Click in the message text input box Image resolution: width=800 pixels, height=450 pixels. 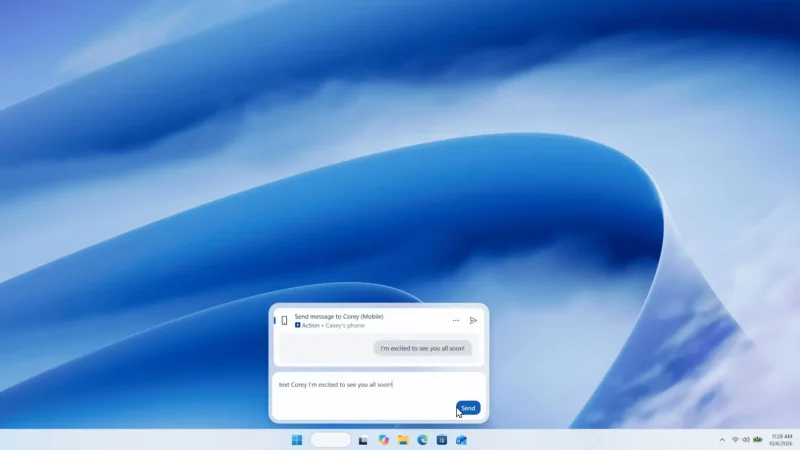[x=379, y=396]
